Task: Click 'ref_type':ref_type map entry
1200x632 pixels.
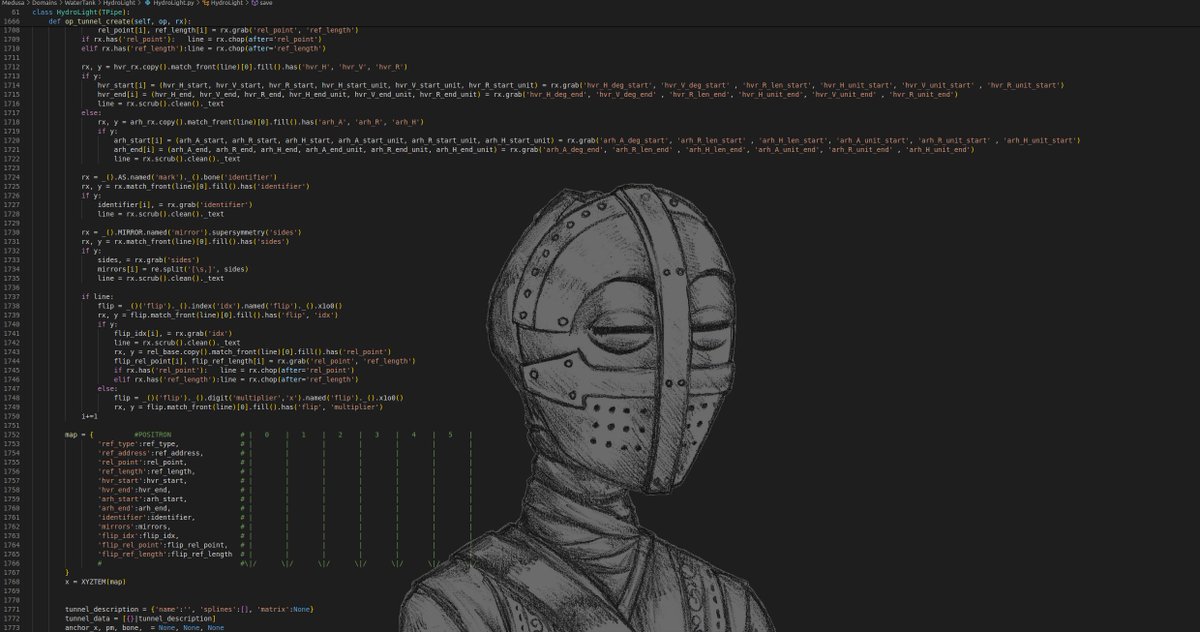Action: pos(138,444)
